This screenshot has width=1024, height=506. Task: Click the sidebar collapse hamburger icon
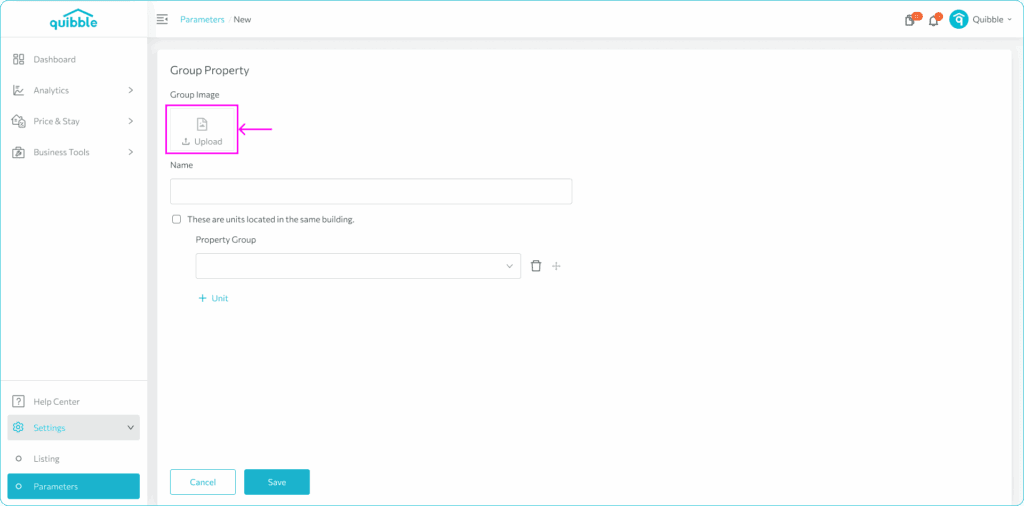pyautogui.click(x=163, y=19)
